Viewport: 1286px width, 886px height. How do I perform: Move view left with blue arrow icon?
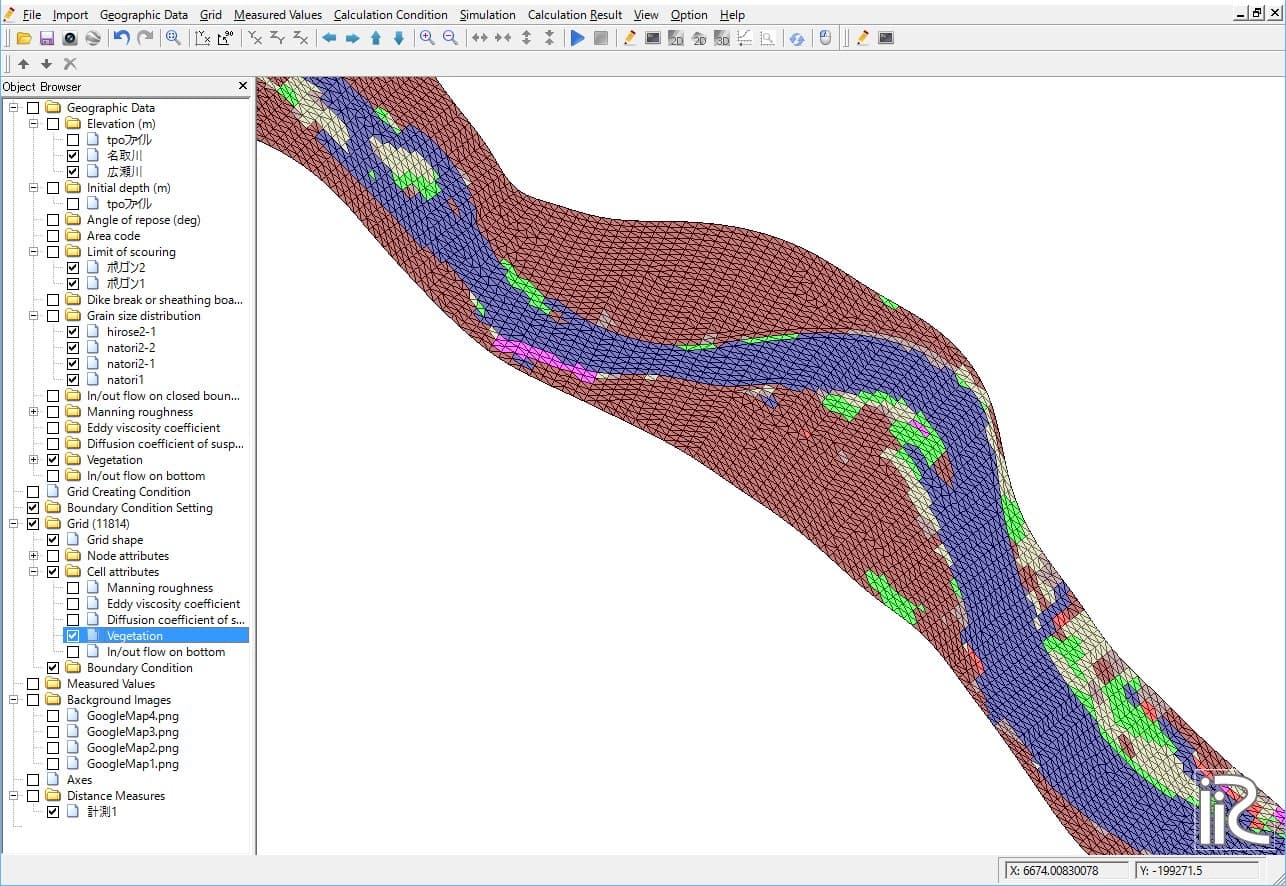(x=329, y=38)
